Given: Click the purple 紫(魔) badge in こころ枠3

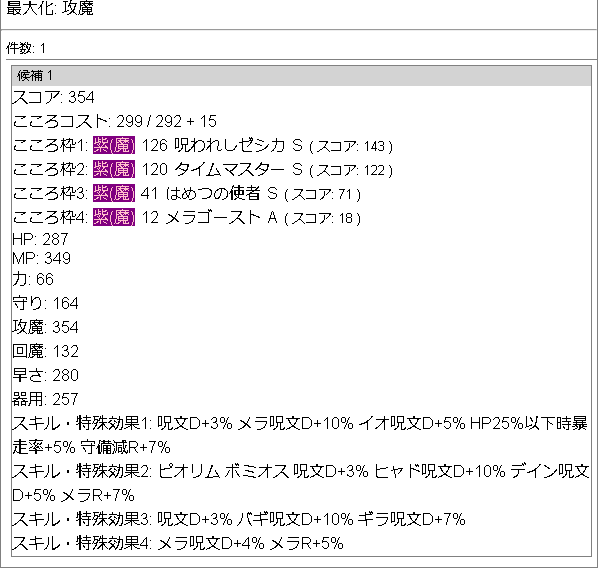Looking at the screenshot, I should (x=114, y=193).
